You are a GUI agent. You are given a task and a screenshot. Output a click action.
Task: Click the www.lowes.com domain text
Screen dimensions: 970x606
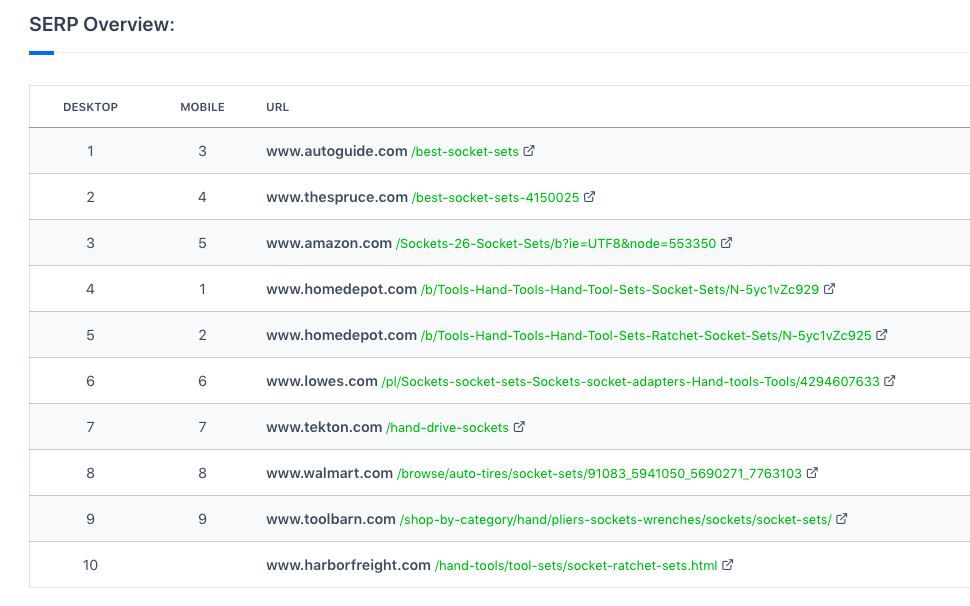(322, 381)
